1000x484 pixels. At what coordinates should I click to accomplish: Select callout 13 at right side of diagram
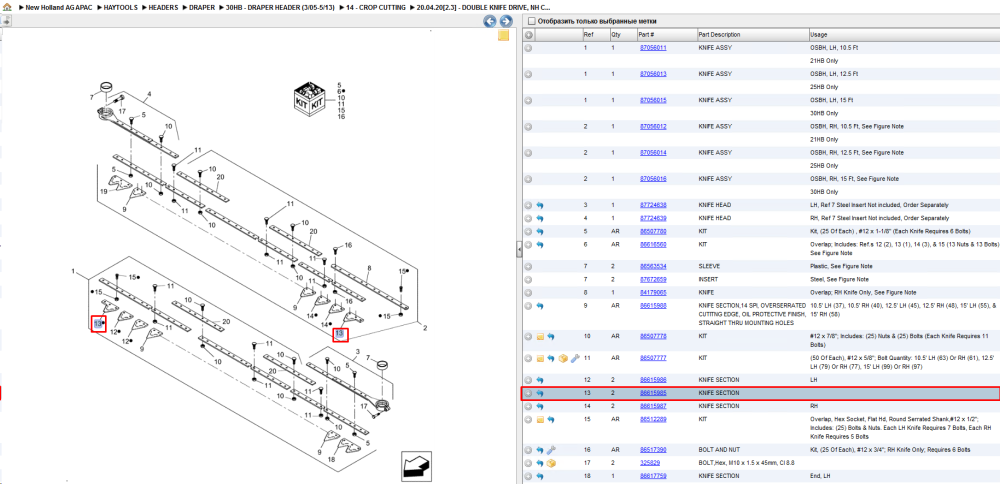click(x=340, y=334)
